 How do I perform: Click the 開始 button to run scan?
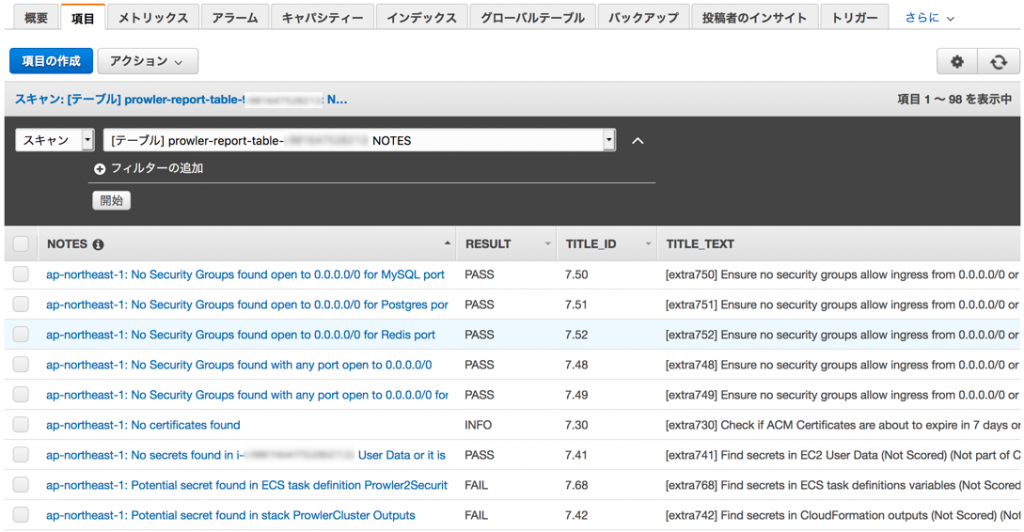[112, 200]
